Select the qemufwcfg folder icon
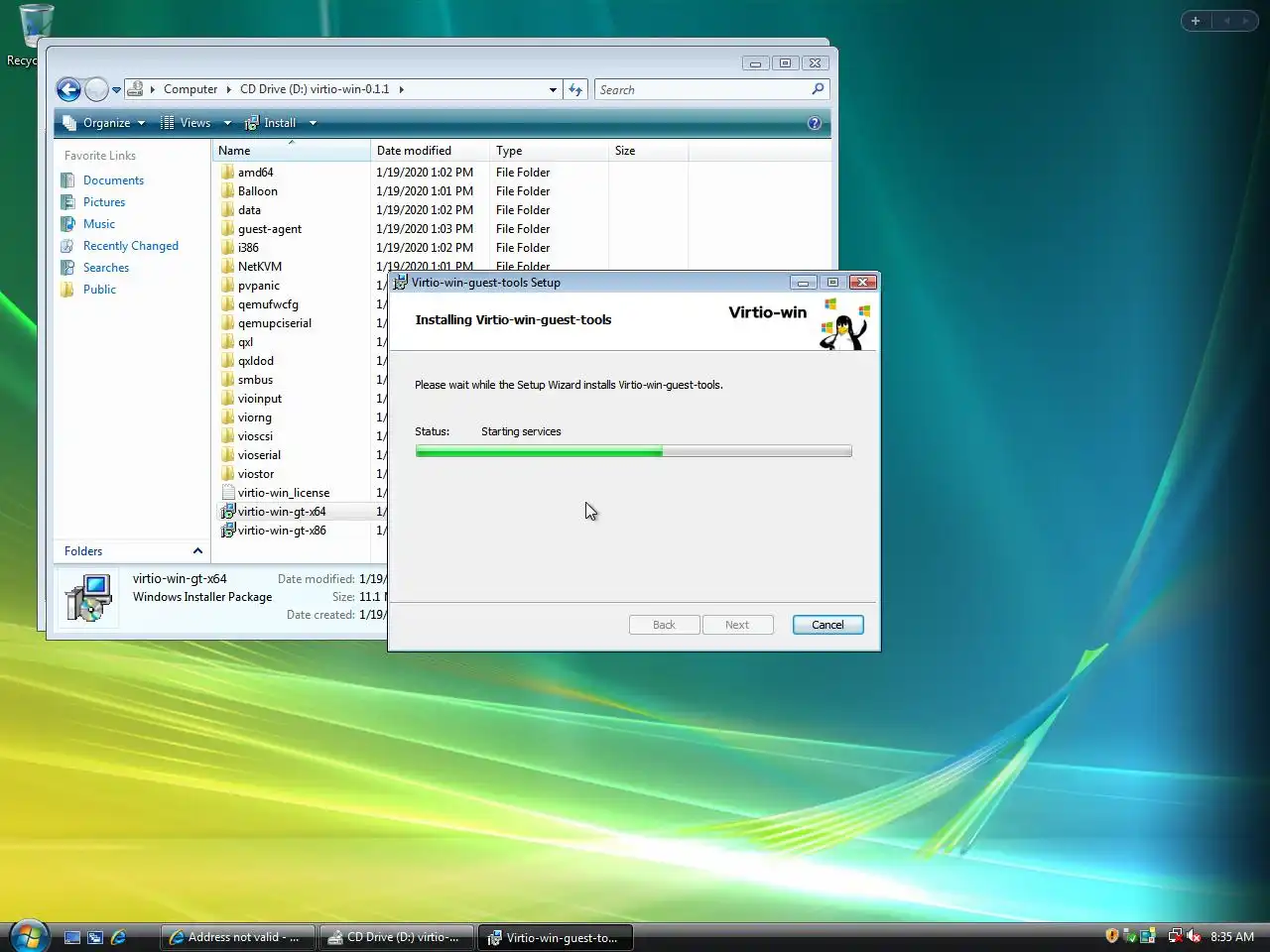Screen dimensions: 1270x952 (x=227, y=304)
